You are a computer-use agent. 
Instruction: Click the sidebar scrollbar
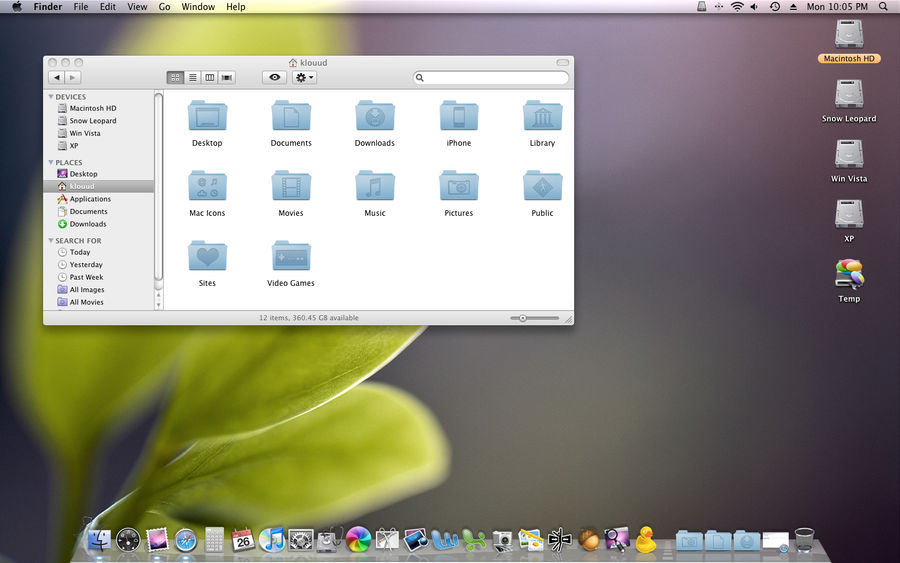click(x=158, y=187)
